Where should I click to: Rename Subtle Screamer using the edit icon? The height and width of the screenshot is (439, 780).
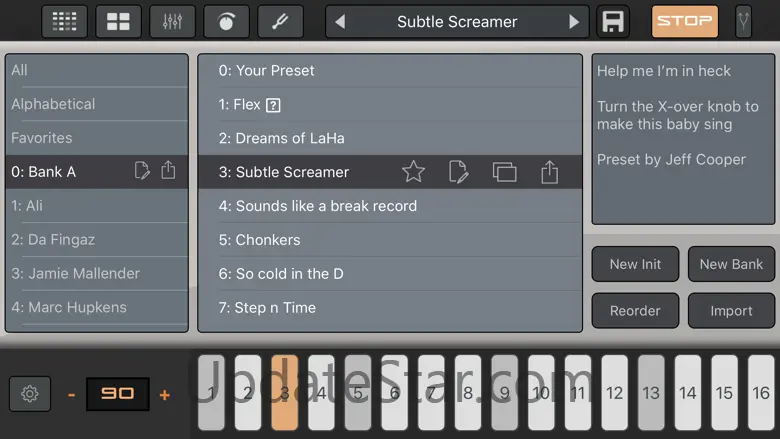pos(459,172)
